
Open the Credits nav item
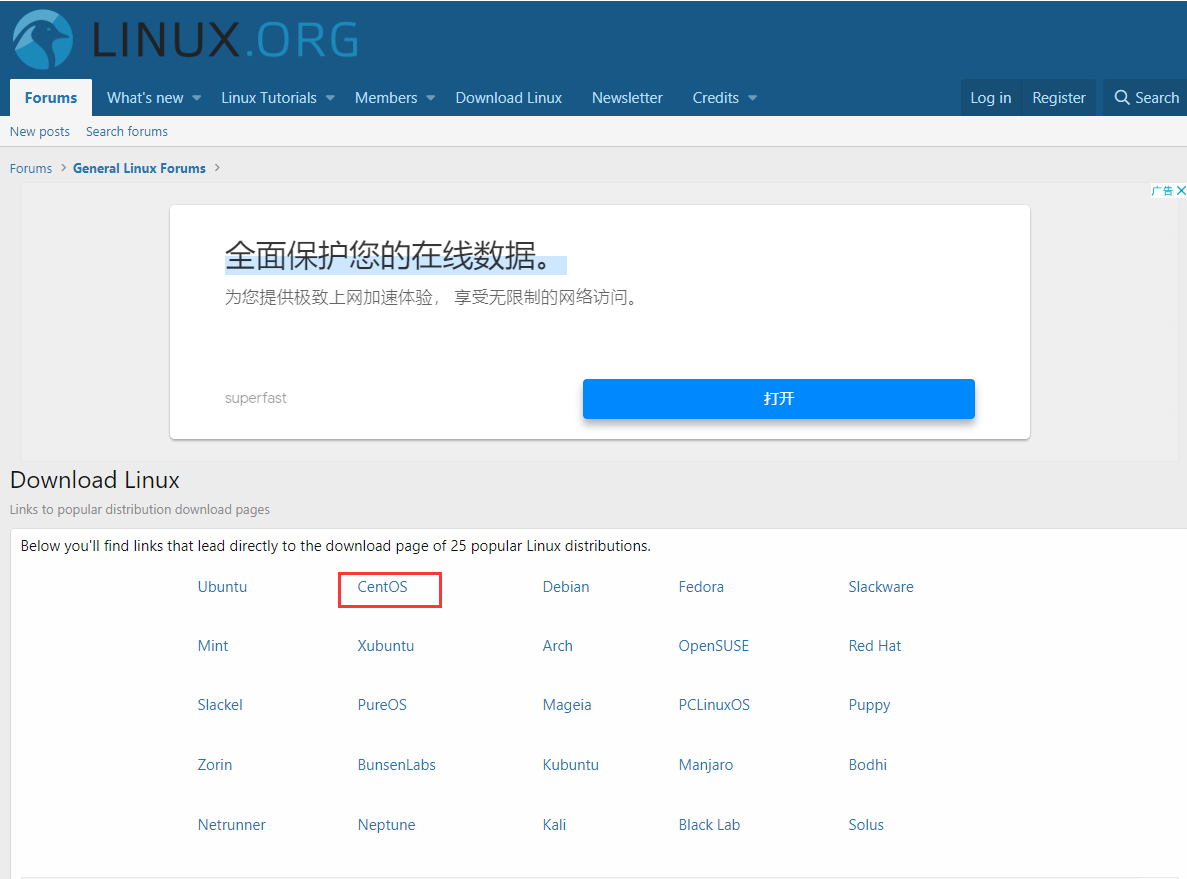click(715, 98)
